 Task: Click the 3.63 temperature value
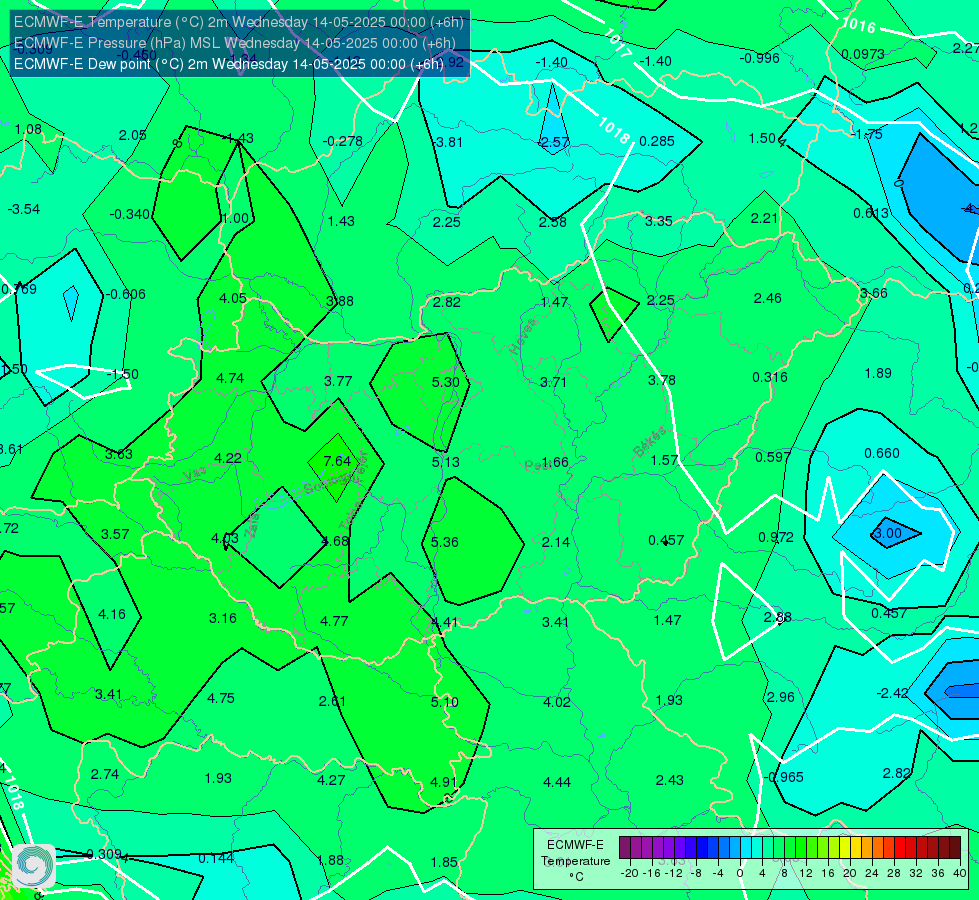coord(119,455)
